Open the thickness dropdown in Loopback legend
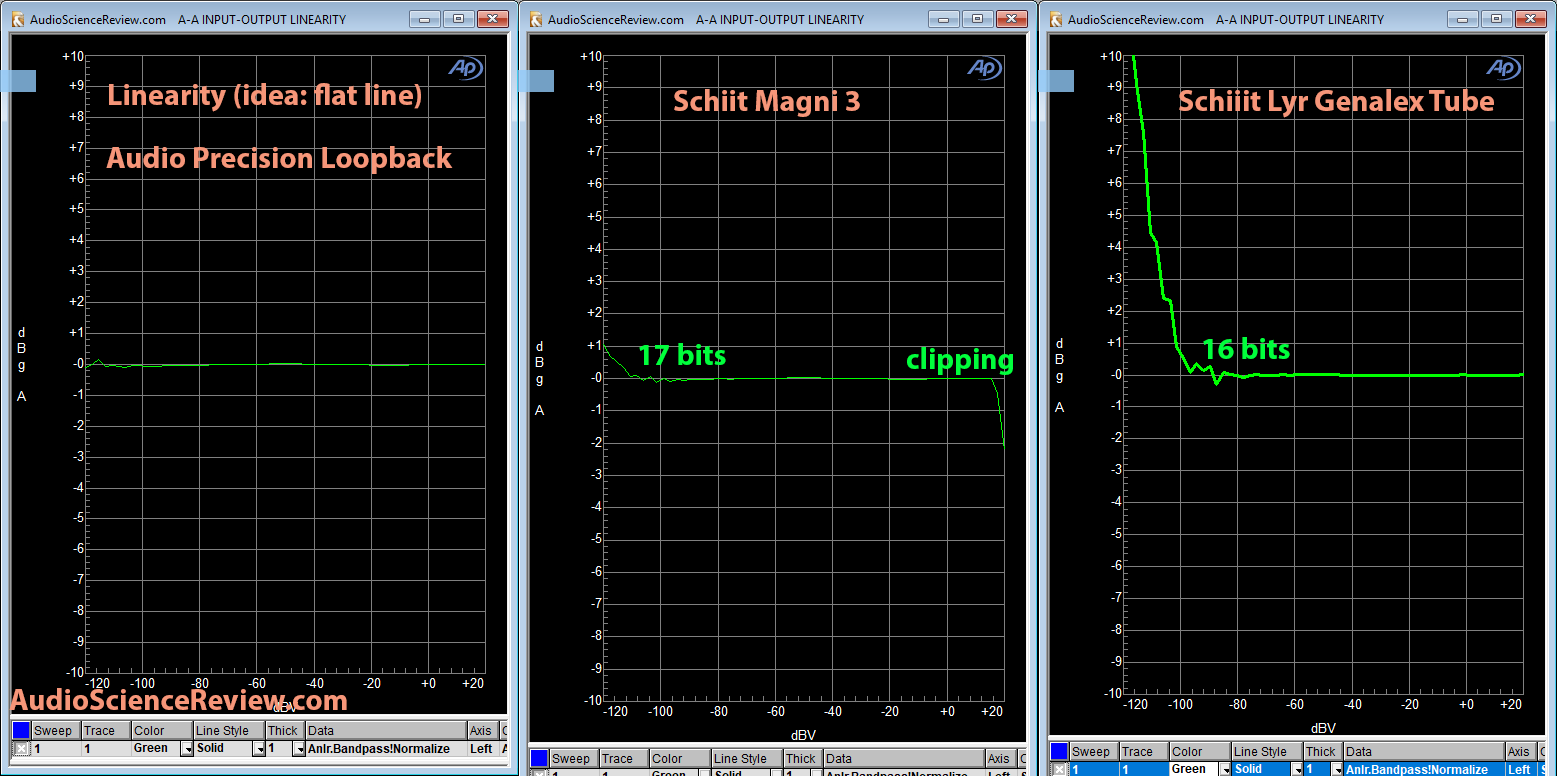The image size is (1557, 776). pyautogui.click(x=298, y=749)
